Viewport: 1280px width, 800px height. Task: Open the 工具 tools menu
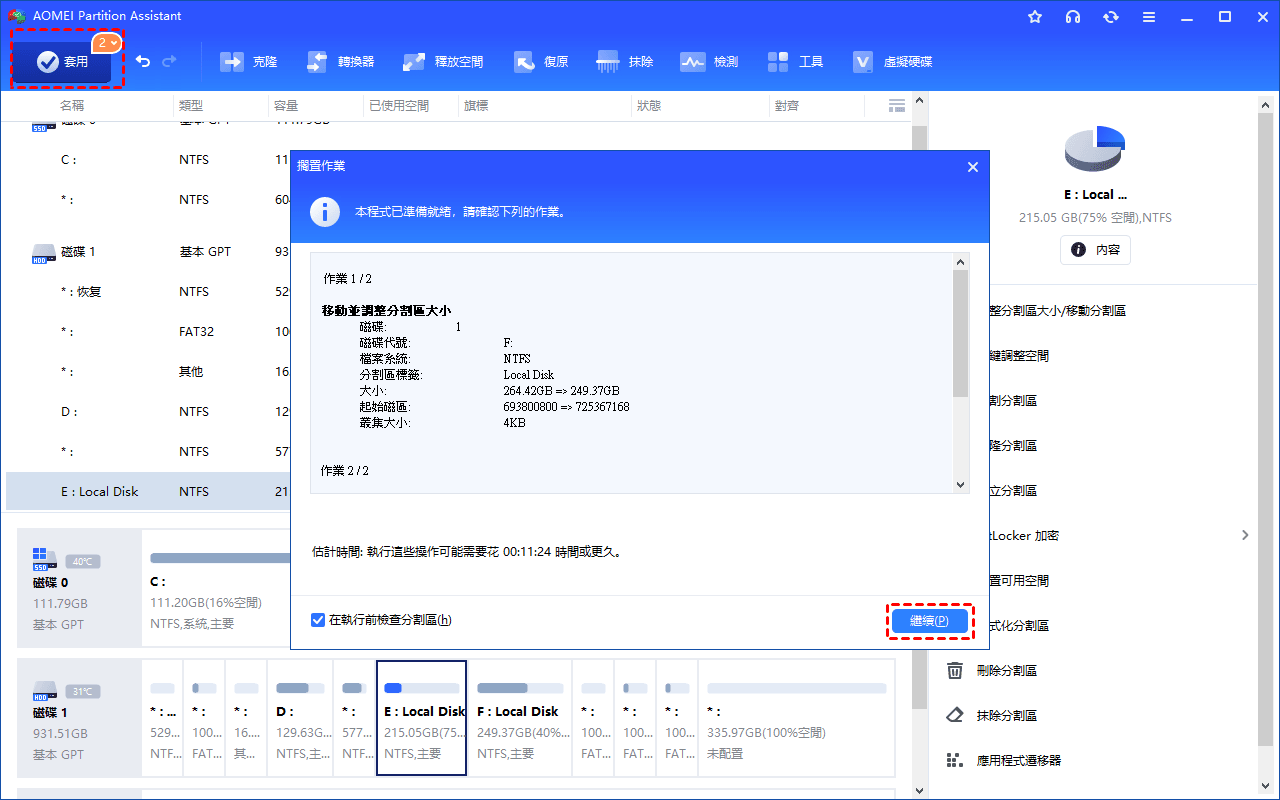point(795,62)
